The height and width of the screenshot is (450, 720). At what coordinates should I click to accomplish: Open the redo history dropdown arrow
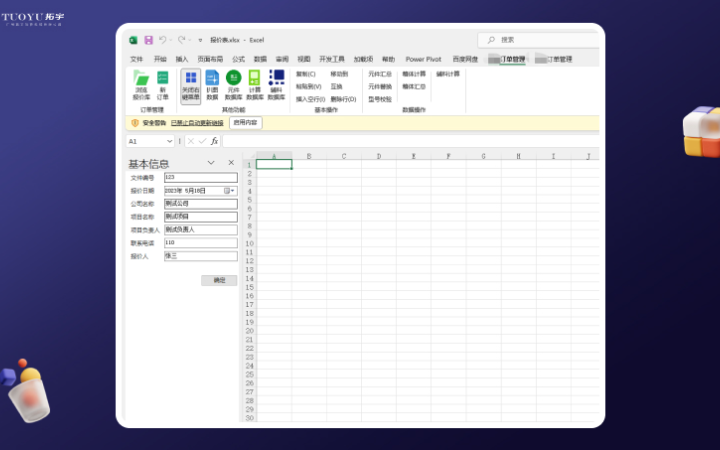[x=190, y=40]
